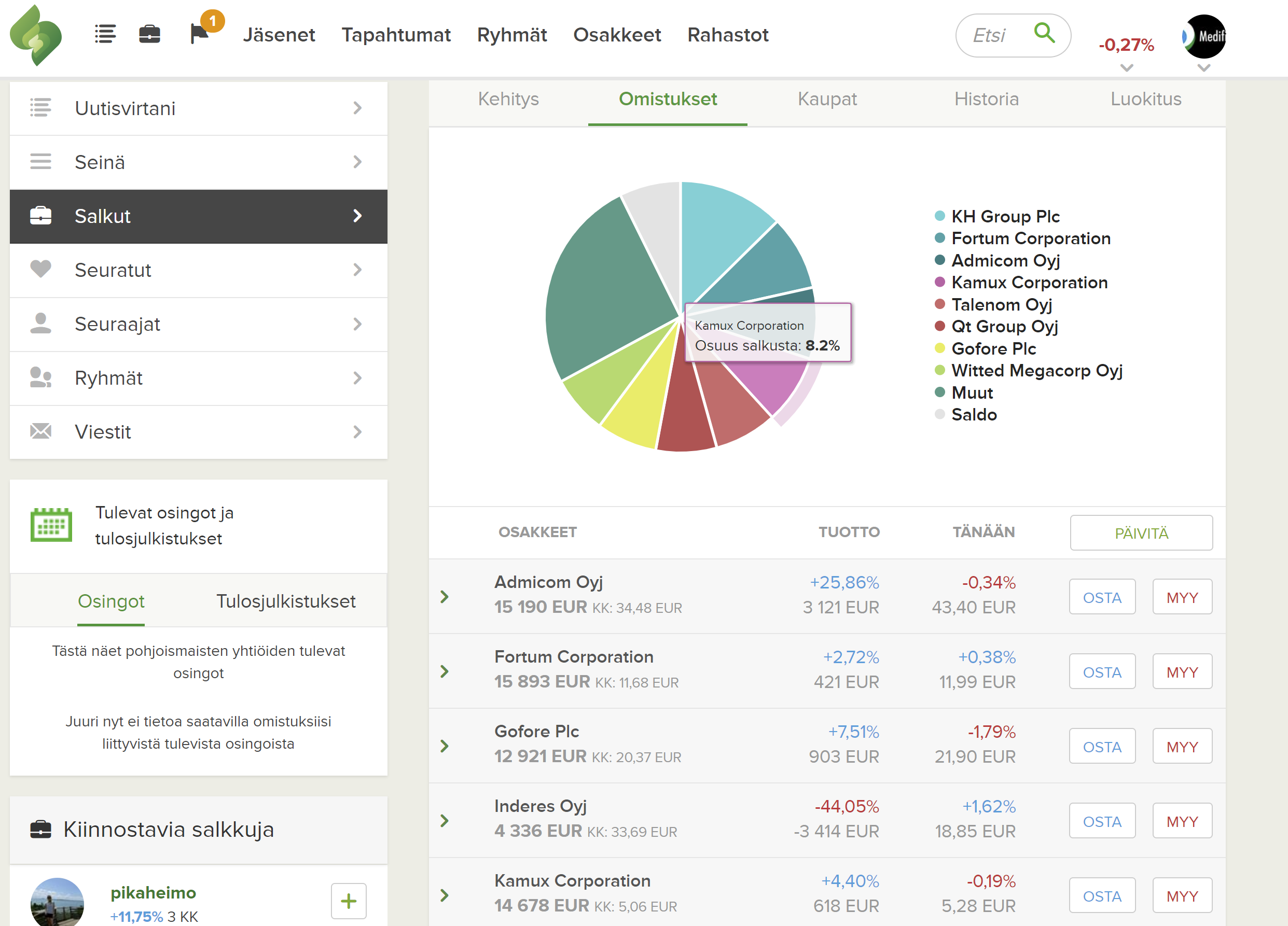This screenshot has width=1288, height=926.
Task: Switch to the Kaupat tab
Action: pyautogui.click(x=827, y=100)
